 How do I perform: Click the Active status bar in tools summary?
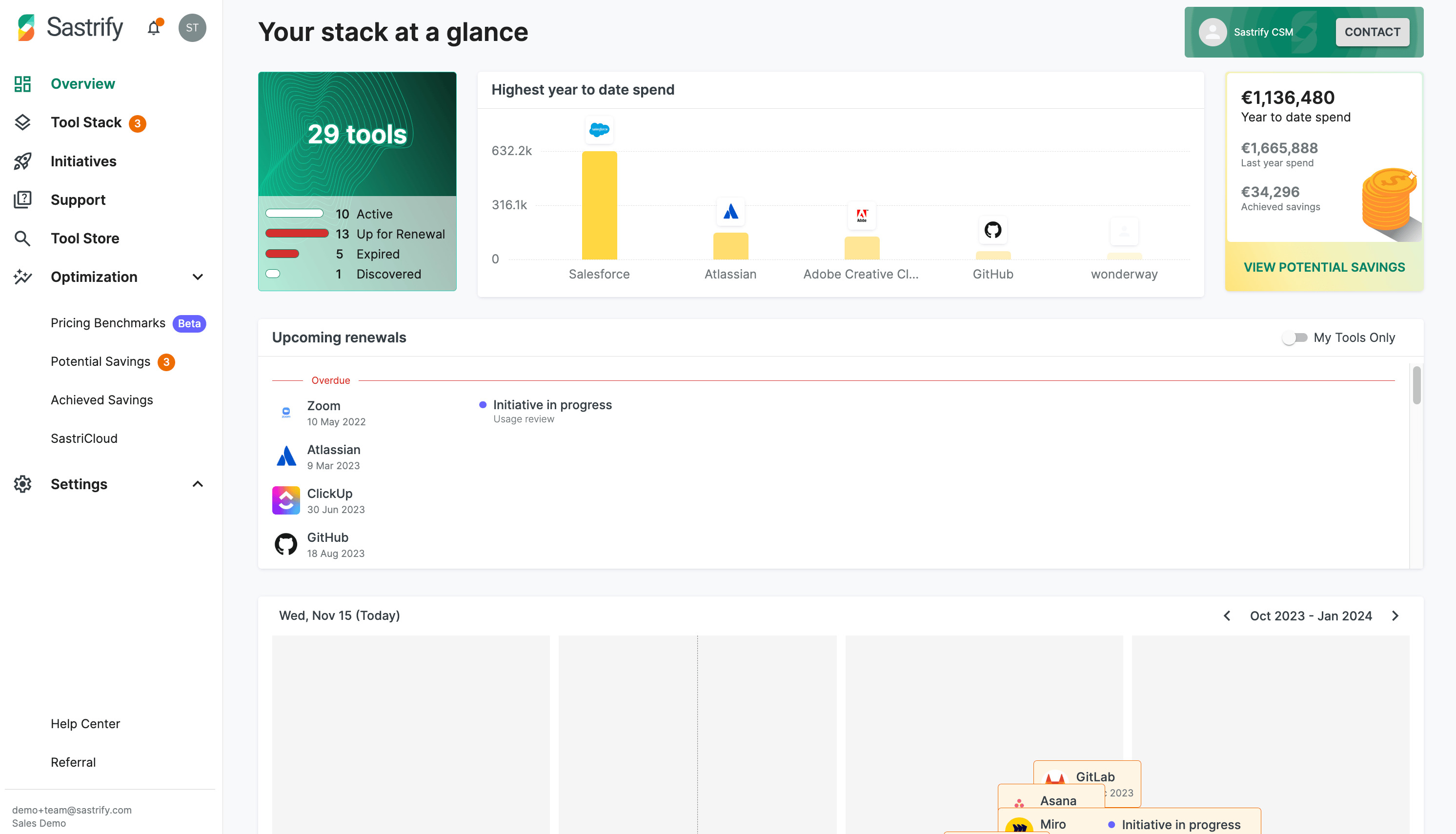tap(295, 213)
